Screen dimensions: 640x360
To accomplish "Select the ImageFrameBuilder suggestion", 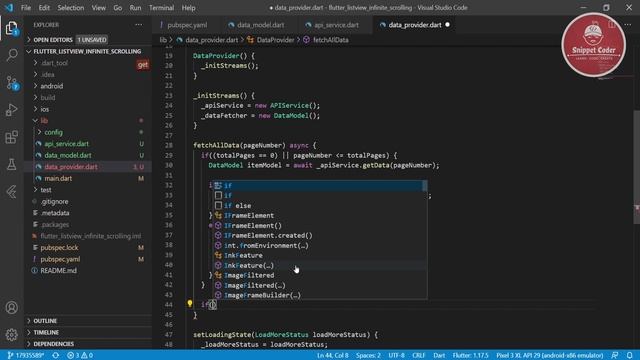I will [319, 295].
